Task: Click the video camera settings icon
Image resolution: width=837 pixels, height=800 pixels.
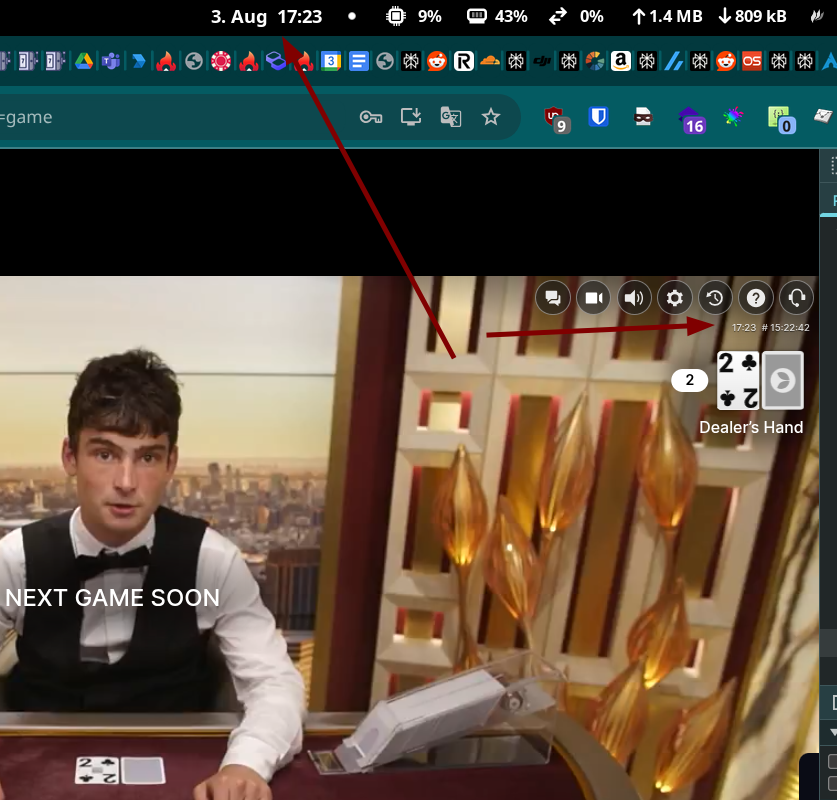Action: pyautogui.click(x=594, y=297)
